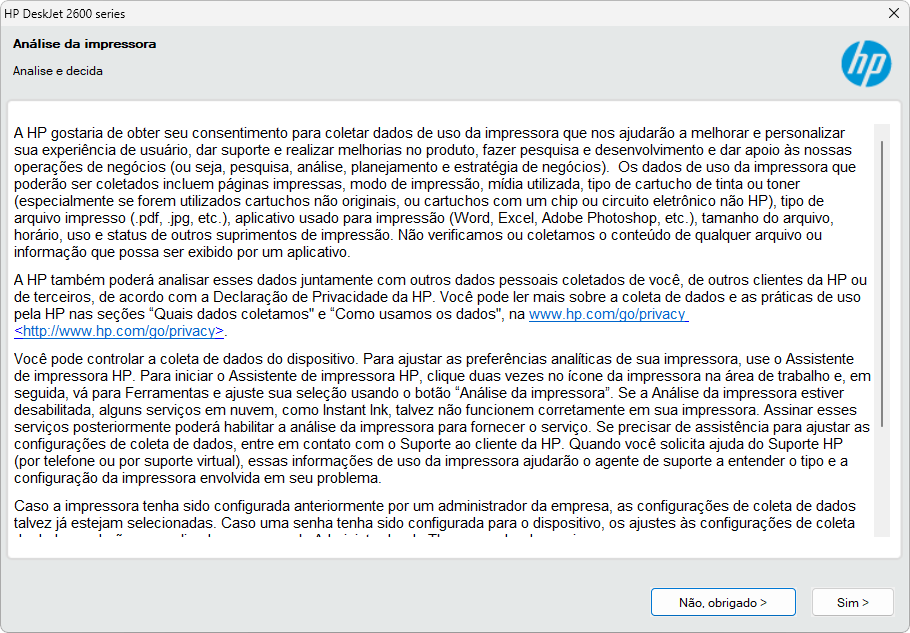Decline with the "Não, obrigado >" button
910x633 pixels.
click(722, 602)
